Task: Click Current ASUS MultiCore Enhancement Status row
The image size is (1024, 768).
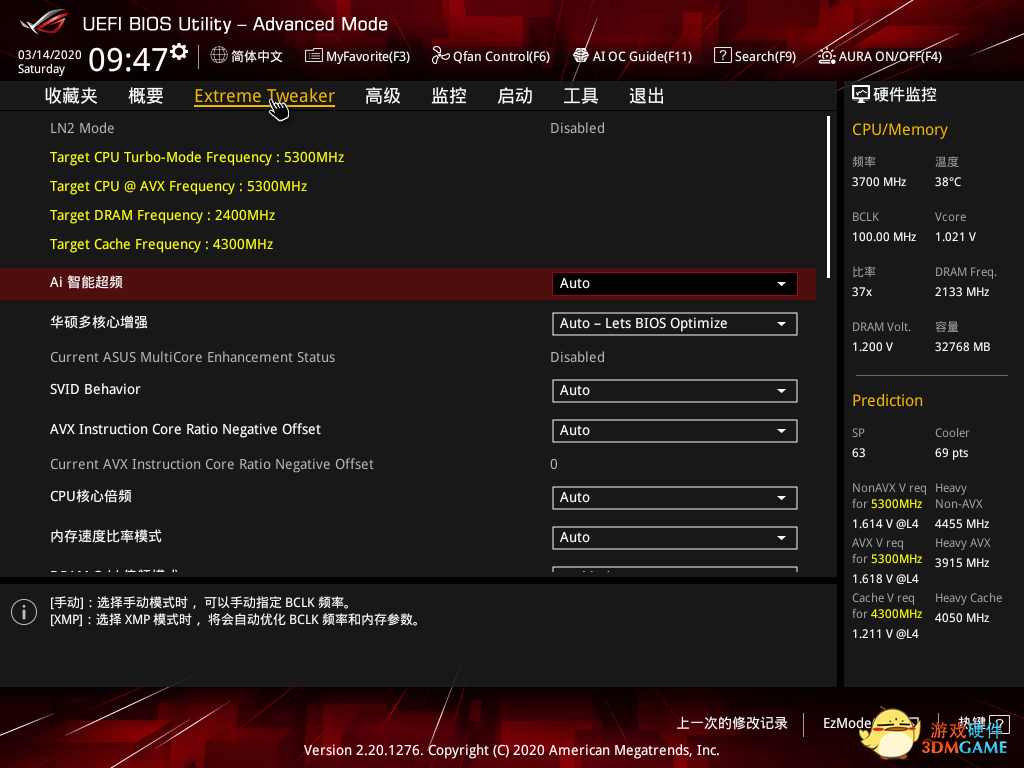Action: pyautogui.click(x=408, y=357)
